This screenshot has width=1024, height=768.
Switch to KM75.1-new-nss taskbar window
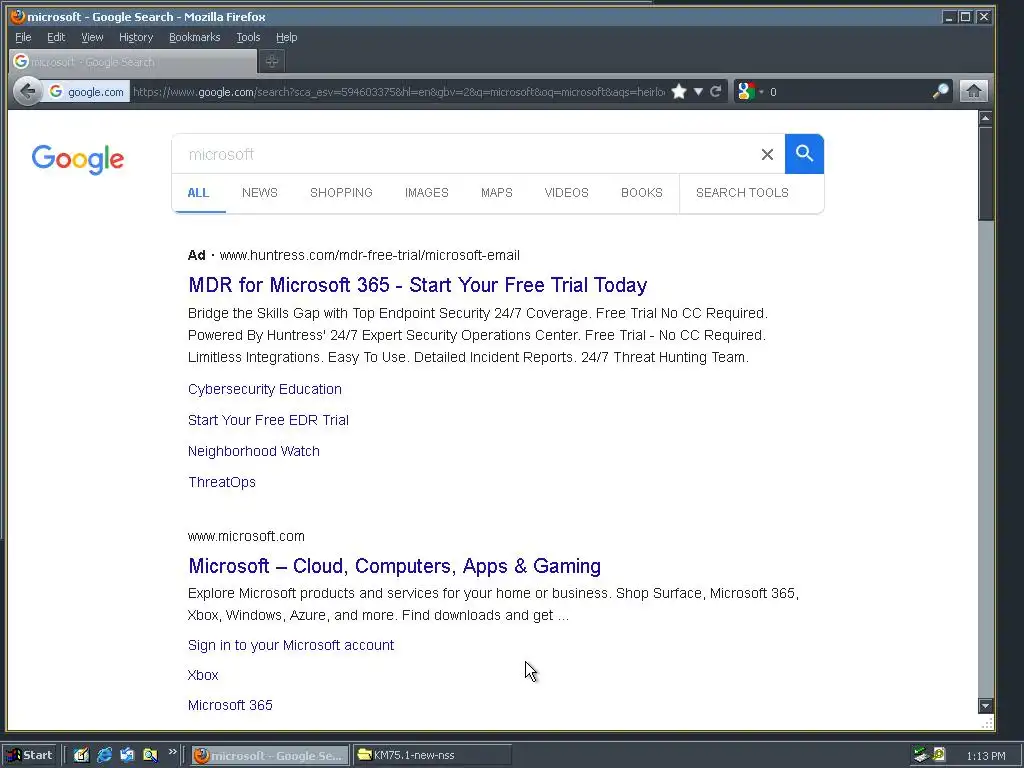pyautogui.click(x=432, y=756)
